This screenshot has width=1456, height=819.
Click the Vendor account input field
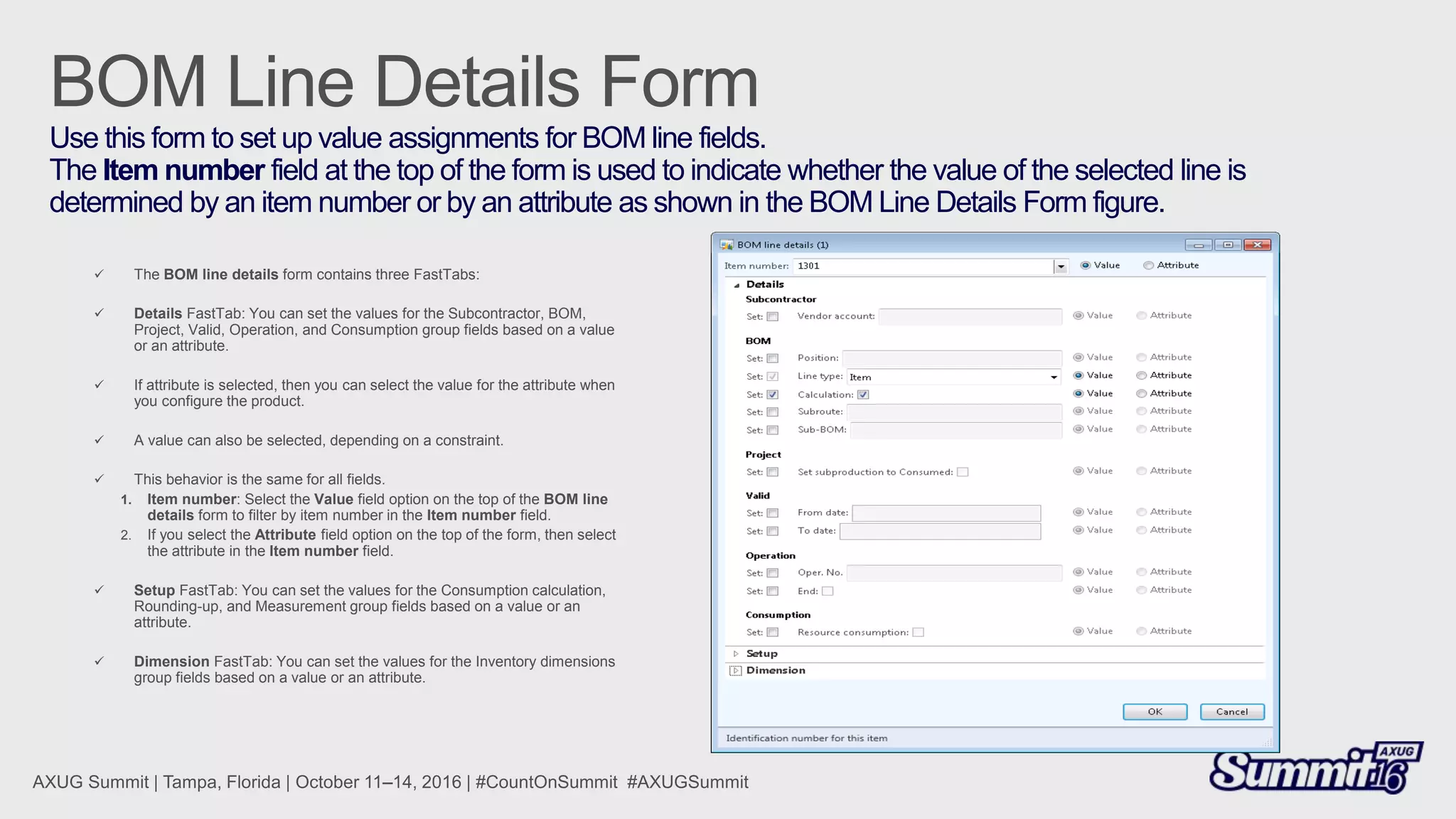click(970, 316)
